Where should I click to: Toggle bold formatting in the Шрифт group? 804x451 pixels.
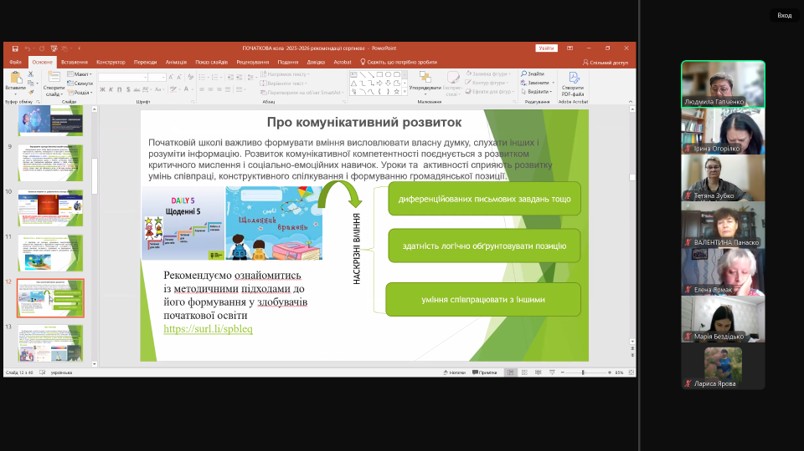click(x=103, y=90)
